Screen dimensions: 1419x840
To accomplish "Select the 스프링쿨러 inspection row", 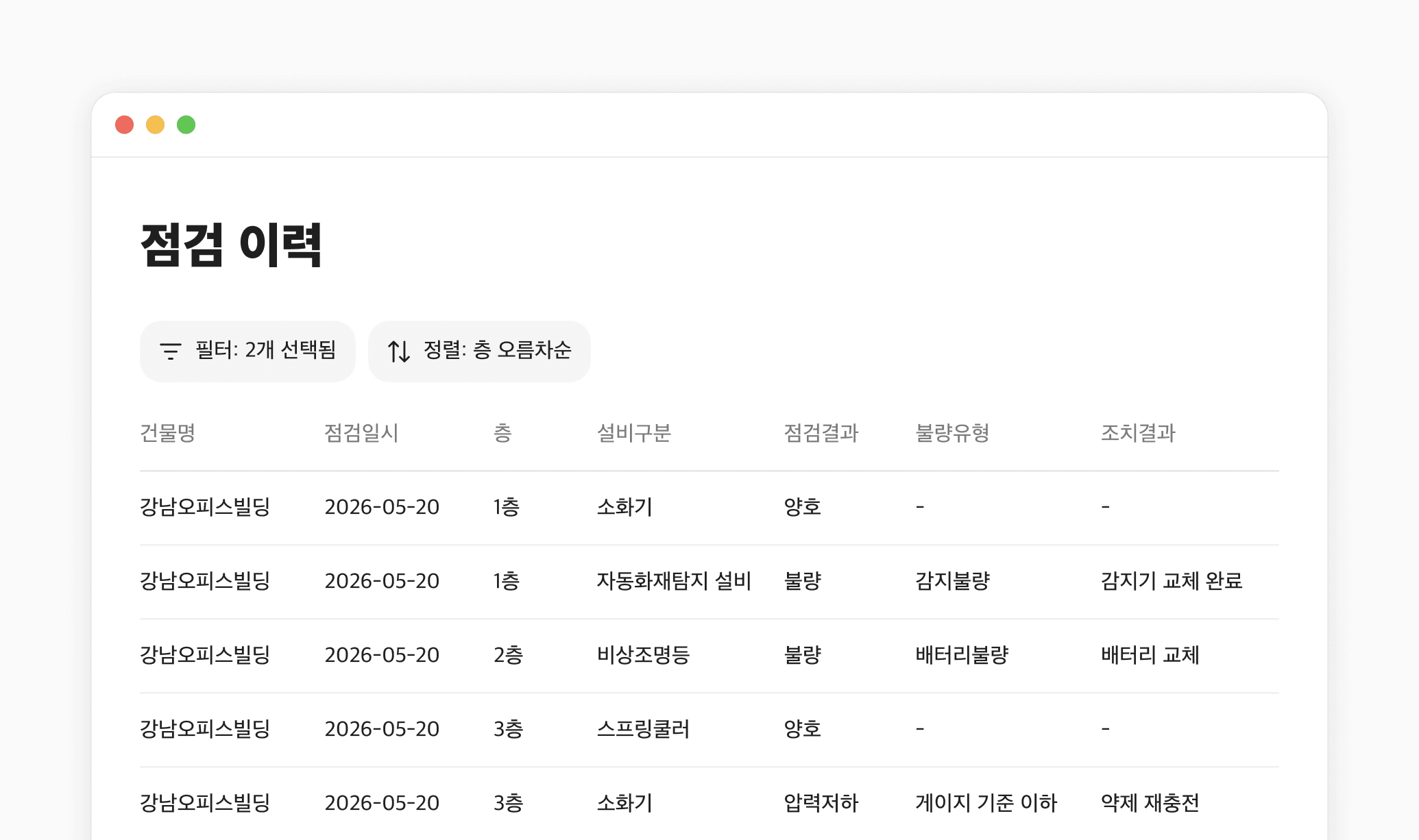I will (643, 729).
